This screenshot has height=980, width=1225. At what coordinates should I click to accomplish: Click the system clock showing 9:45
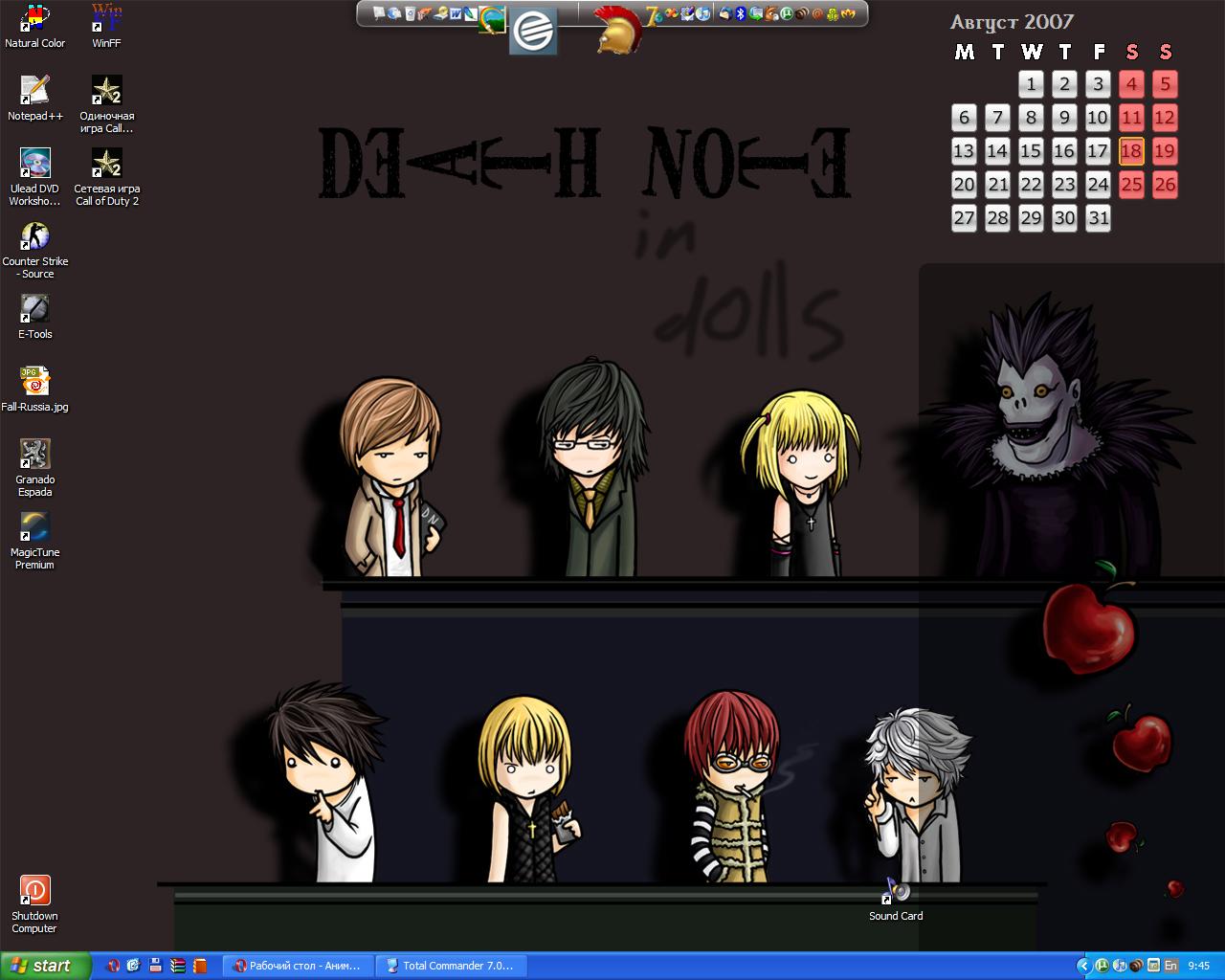click(1199, 966)
